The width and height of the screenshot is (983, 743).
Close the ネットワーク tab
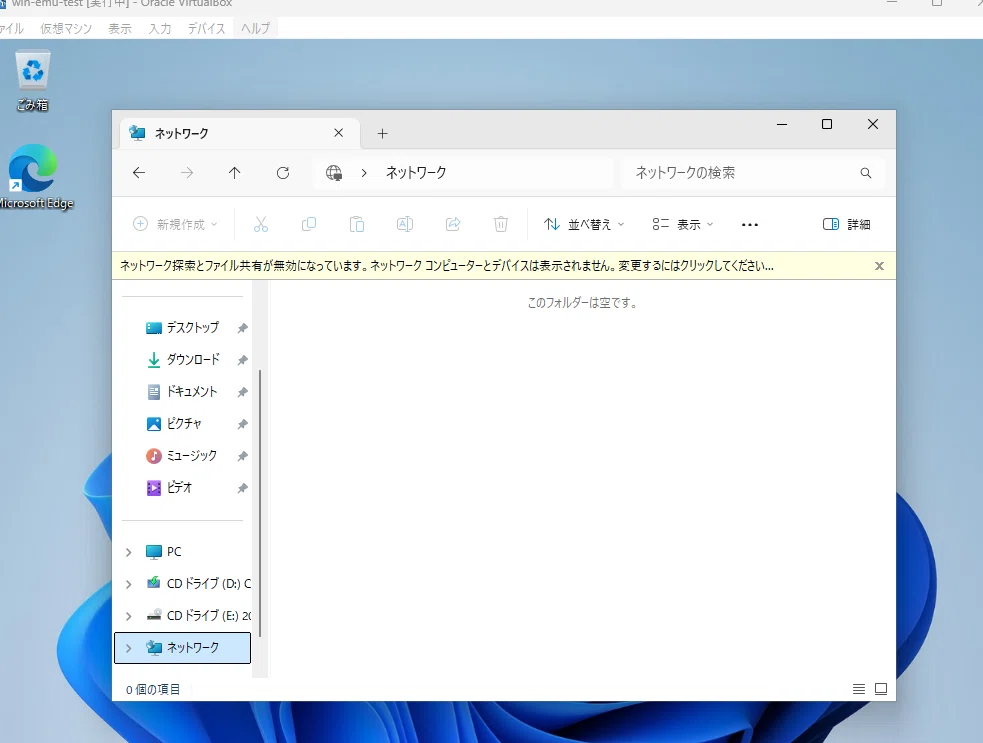339,133
